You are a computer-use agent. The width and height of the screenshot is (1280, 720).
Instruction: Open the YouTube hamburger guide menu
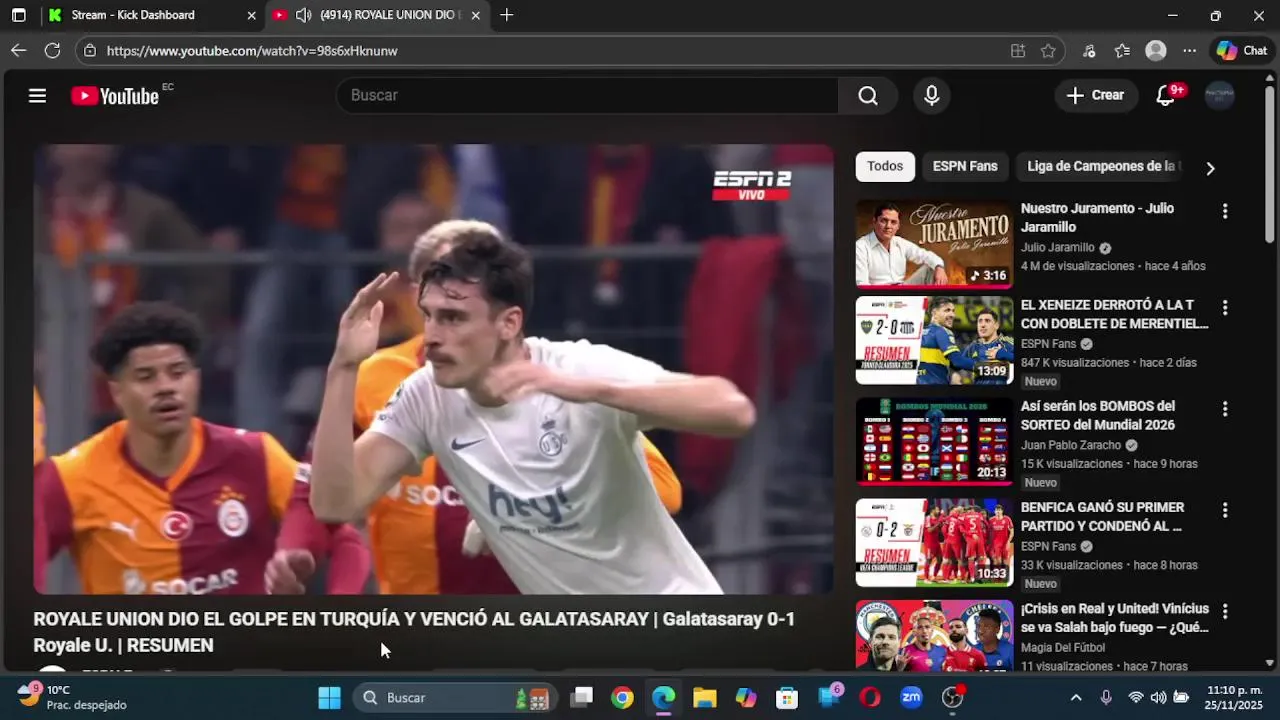tap(37, 95)
